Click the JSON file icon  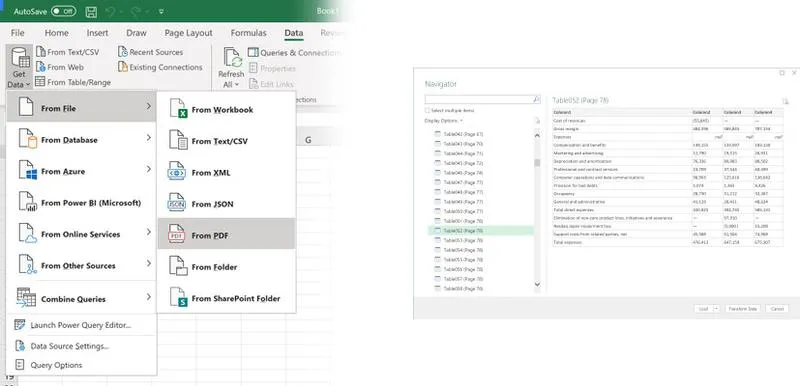tap(177, 203)
